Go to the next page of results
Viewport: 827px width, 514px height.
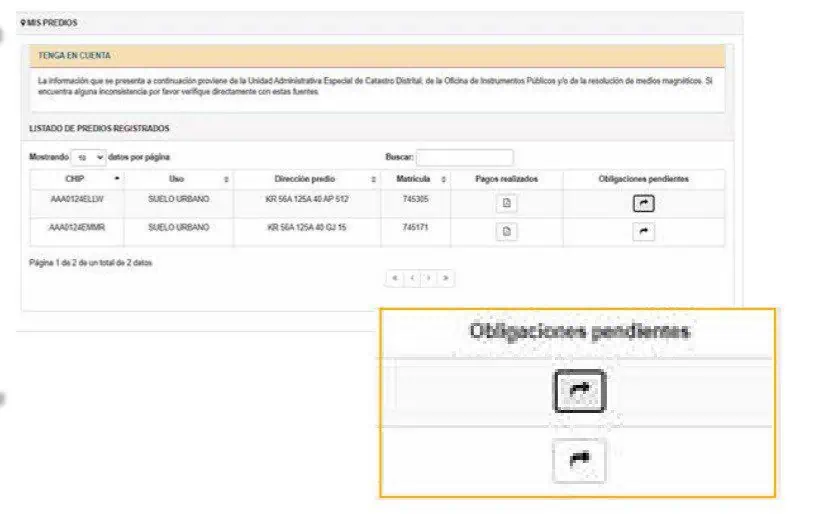pos(429,278)
